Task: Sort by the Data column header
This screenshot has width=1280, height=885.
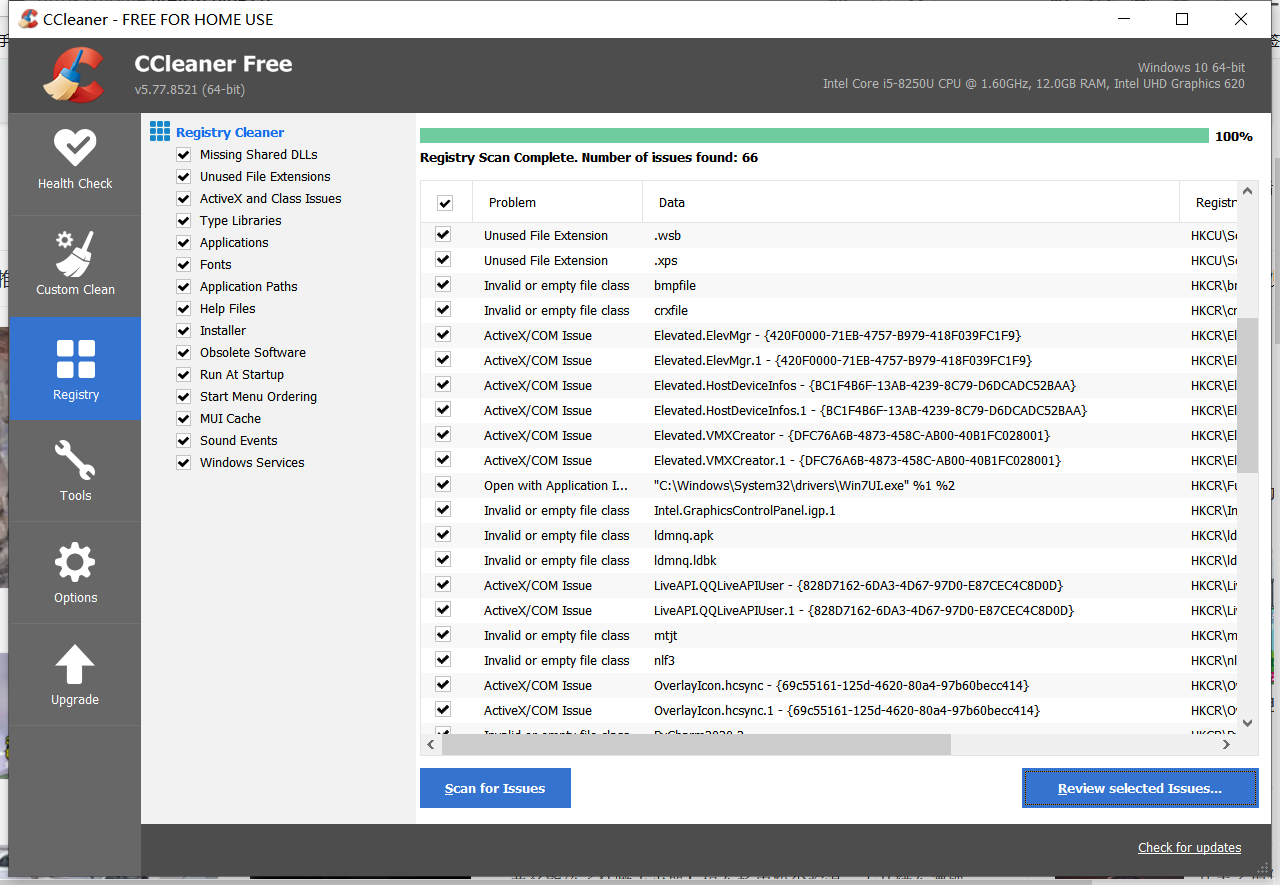Action: tap(911, 202)
